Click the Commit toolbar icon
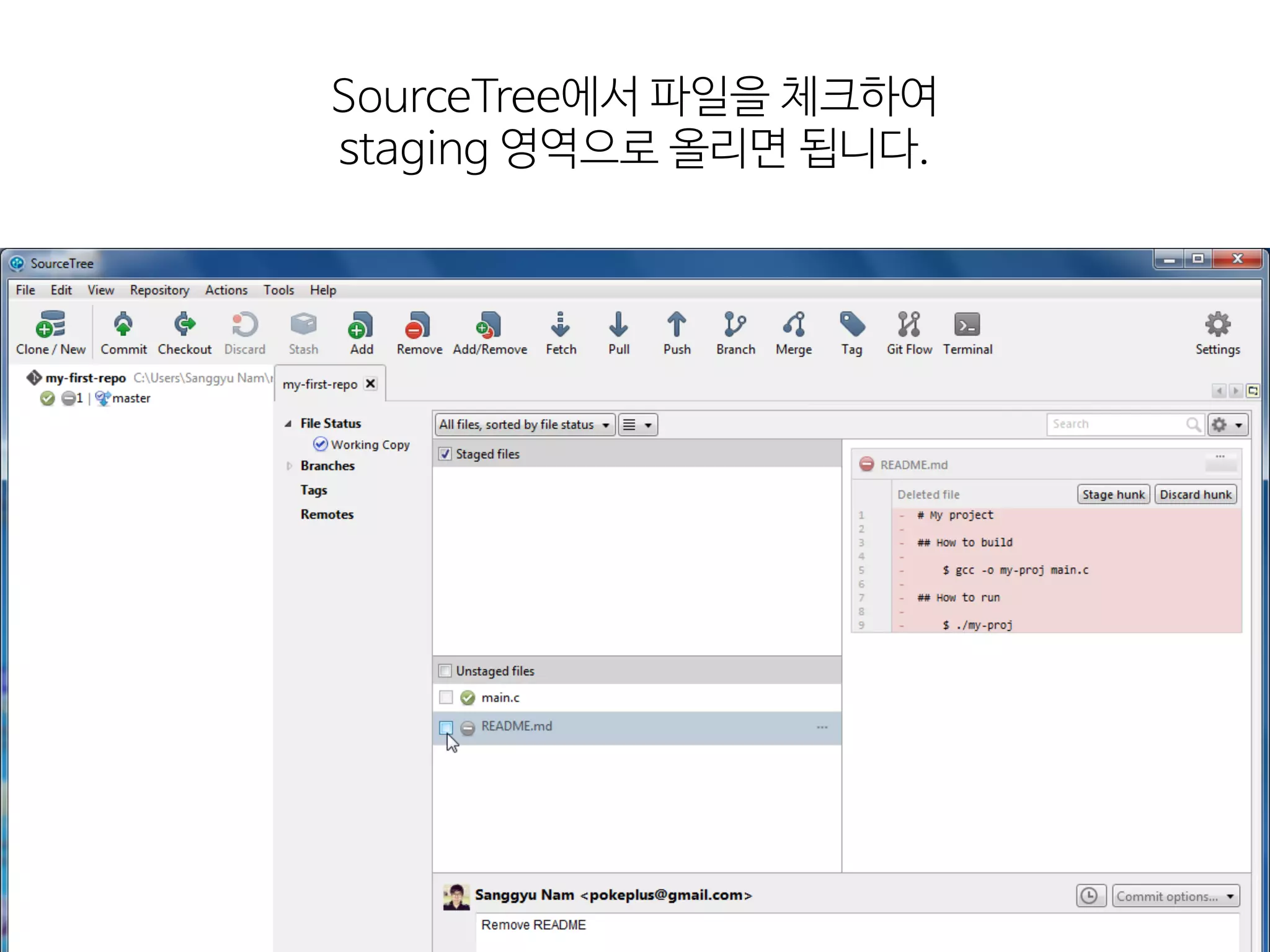Screen dimensions: 1270x952 click(123, 333)
